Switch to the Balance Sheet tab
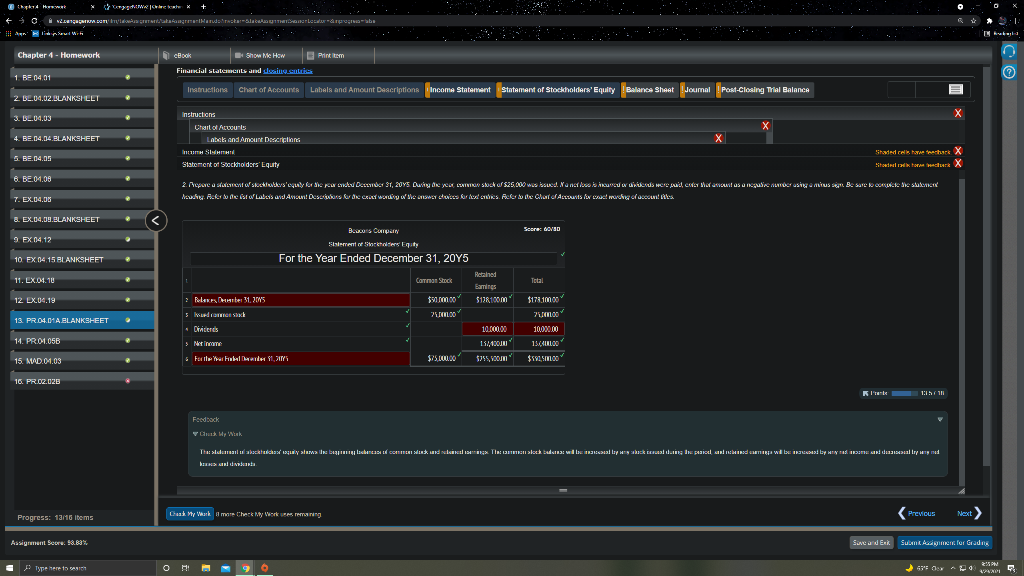Viewport: 1024px width, 576px height. [649, 90]
